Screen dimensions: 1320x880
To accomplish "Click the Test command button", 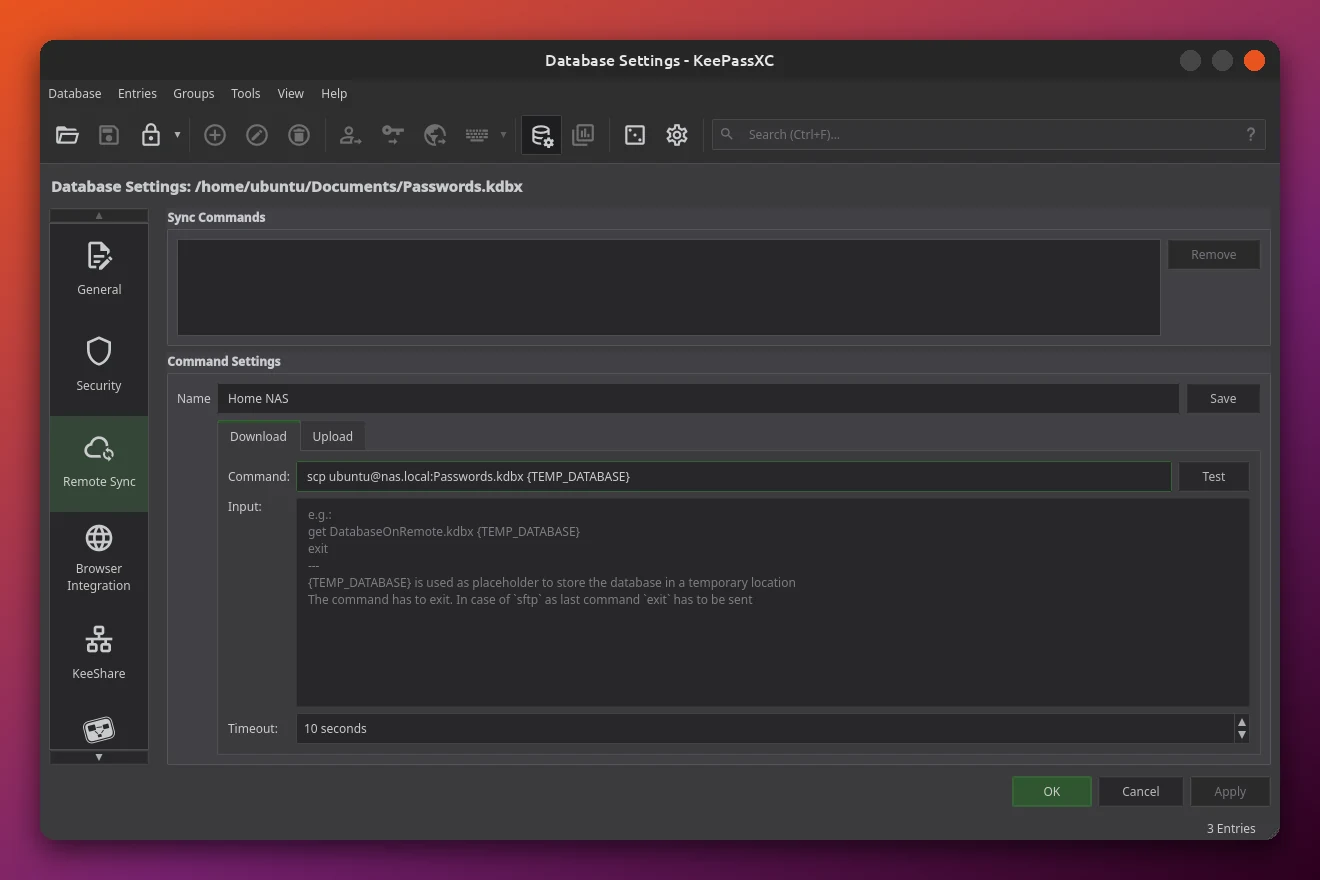I will pos(1214,476).
